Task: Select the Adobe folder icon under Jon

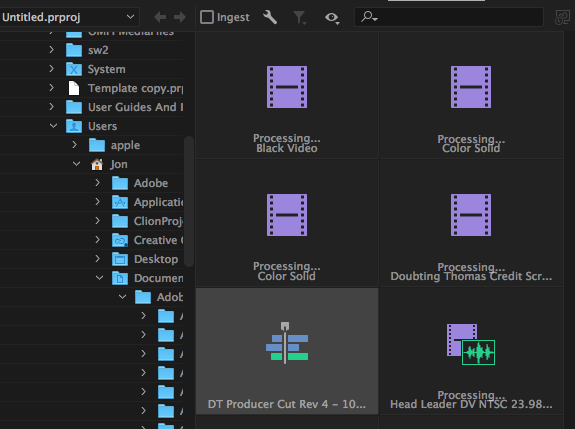Action: pyautogui.click(x=120, y=183)
